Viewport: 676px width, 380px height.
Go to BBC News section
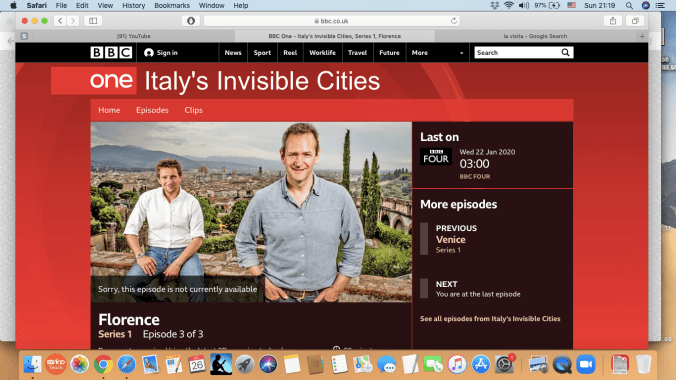[233, 53]
